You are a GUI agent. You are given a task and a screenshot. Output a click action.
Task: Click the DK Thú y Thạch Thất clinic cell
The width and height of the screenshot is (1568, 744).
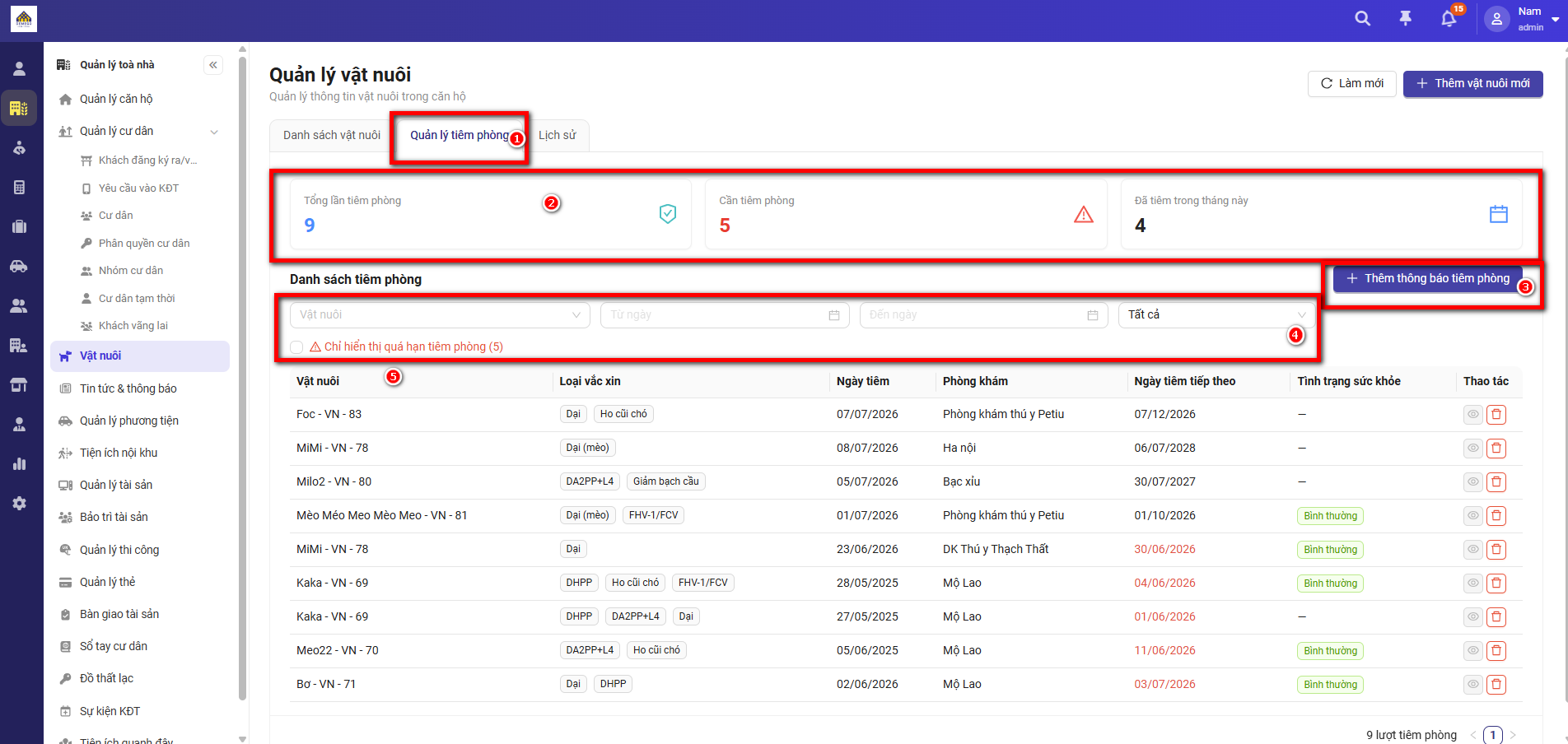pos(996,550)
